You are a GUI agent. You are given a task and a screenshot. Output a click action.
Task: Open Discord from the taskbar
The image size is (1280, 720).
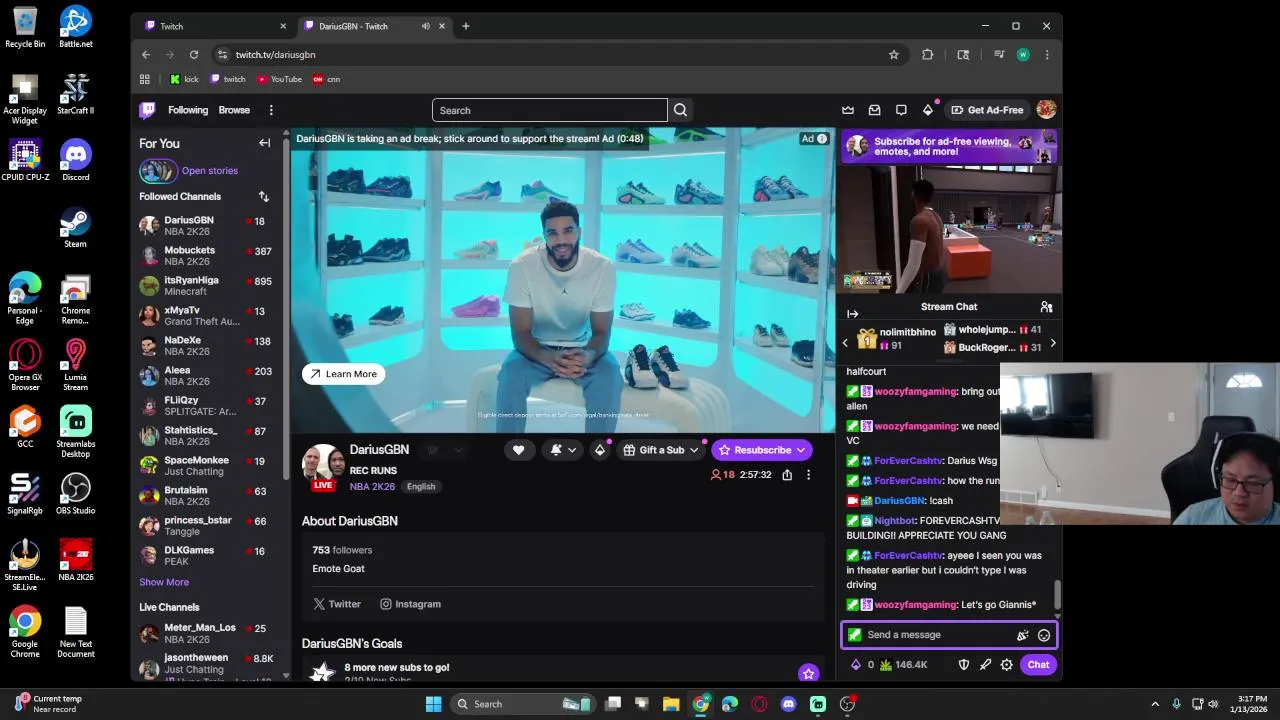coord(789,704)
